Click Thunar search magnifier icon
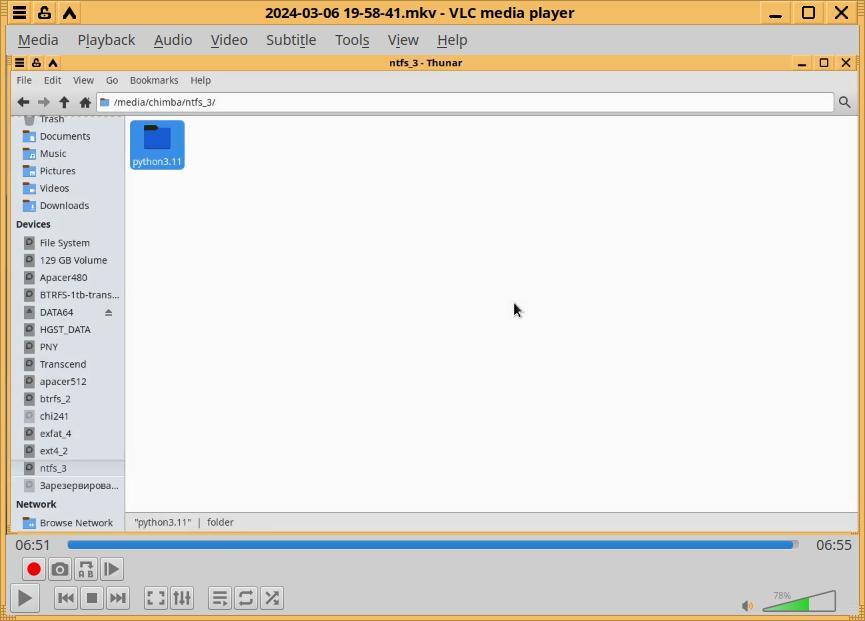 click(x=844, y=102)
